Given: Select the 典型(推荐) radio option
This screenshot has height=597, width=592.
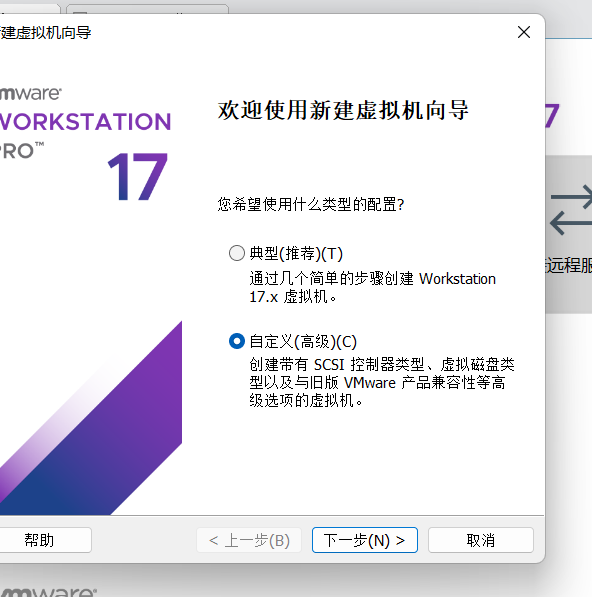Looking at the screenshot, I should pos(237,253).
